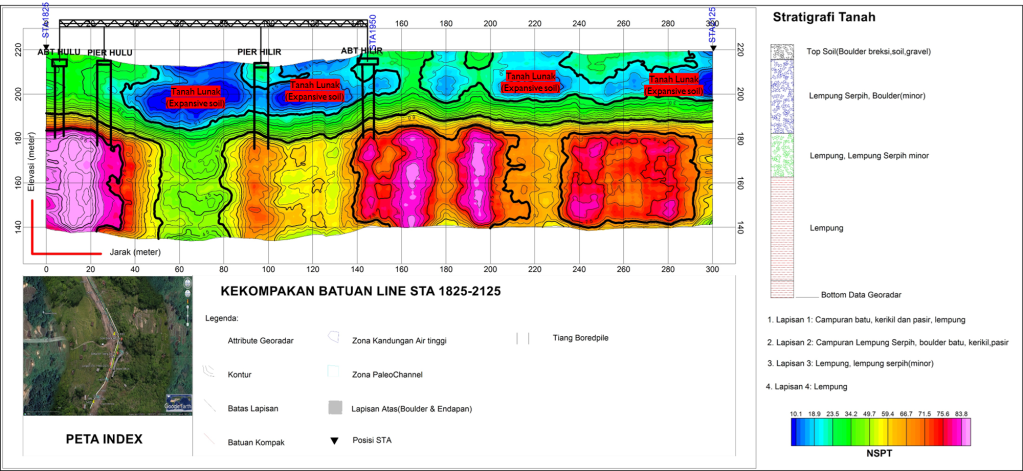Screen dimensions: 1023x471
Task: Open the Peta Index satellite map thumbnail
Action: coord(106,347)
